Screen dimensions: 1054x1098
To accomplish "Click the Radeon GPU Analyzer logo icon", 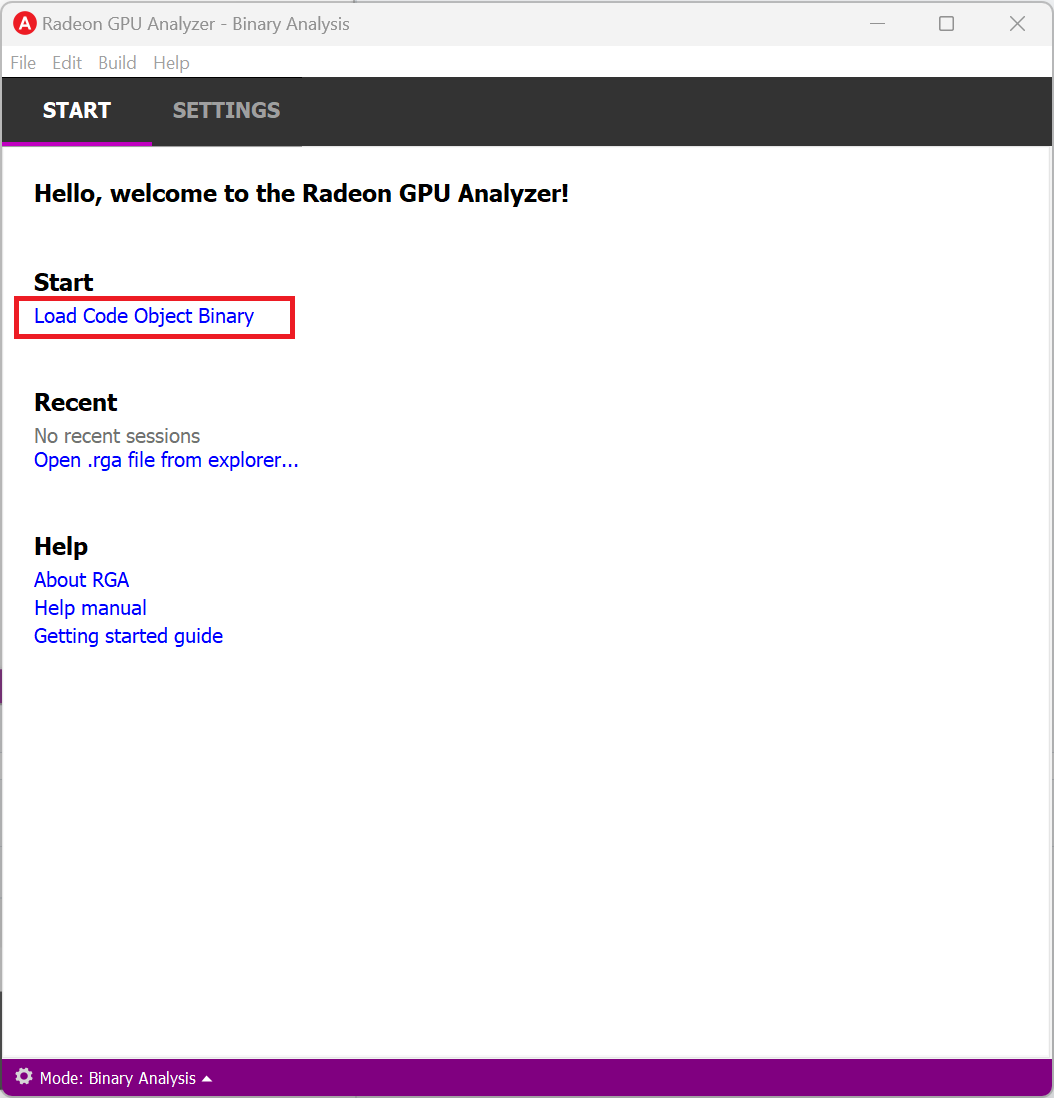I will pos(25,24).
